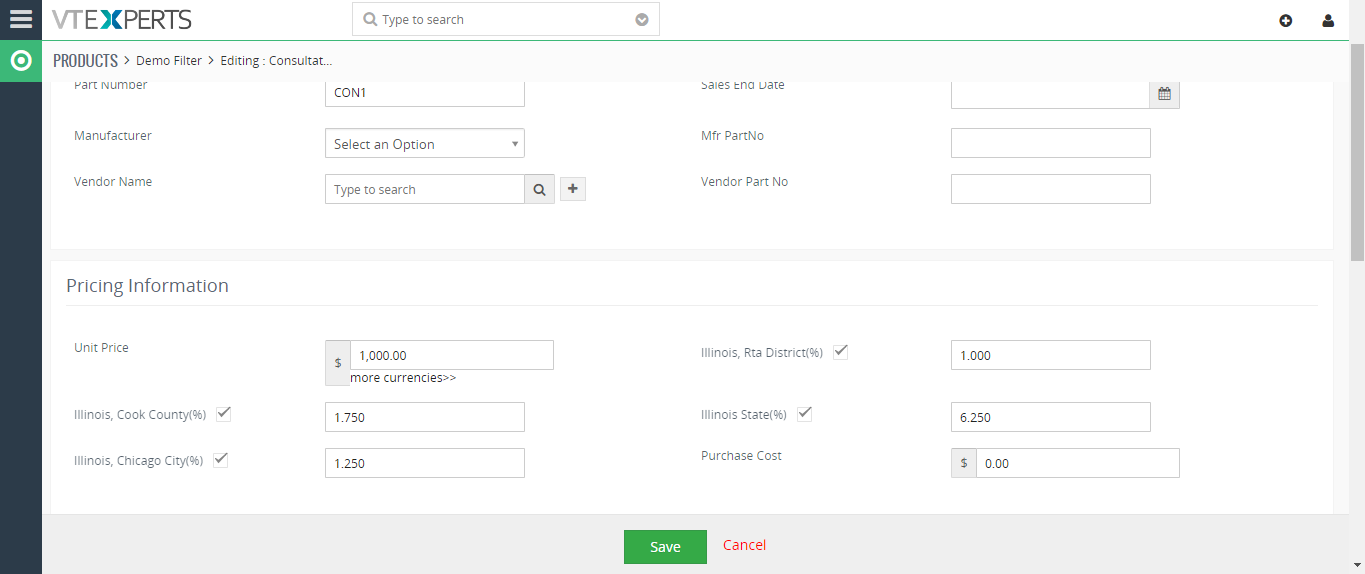Expand the global search dropdown arrow
Viewport: 1365px width, 574px height.
642,20
